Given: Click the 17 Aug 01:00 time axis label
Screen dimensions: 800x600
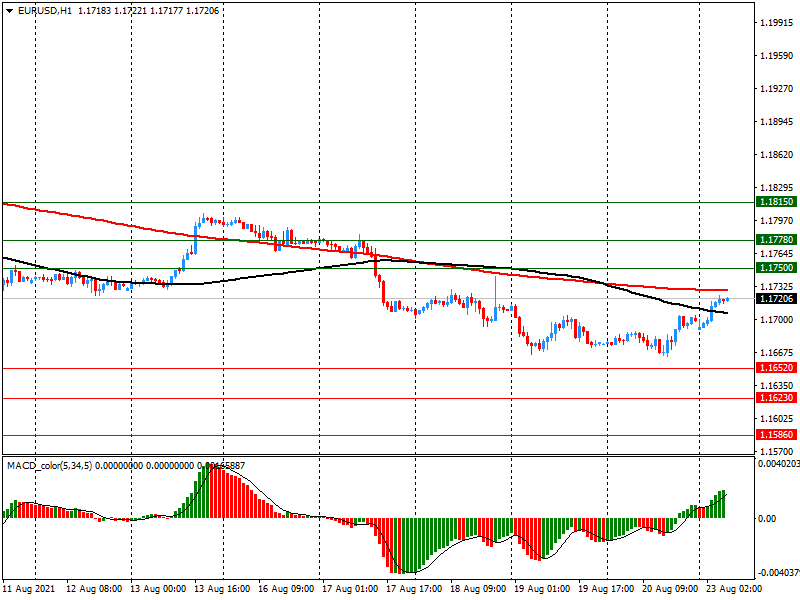Looking at the screenshot, I should [350, 589].
